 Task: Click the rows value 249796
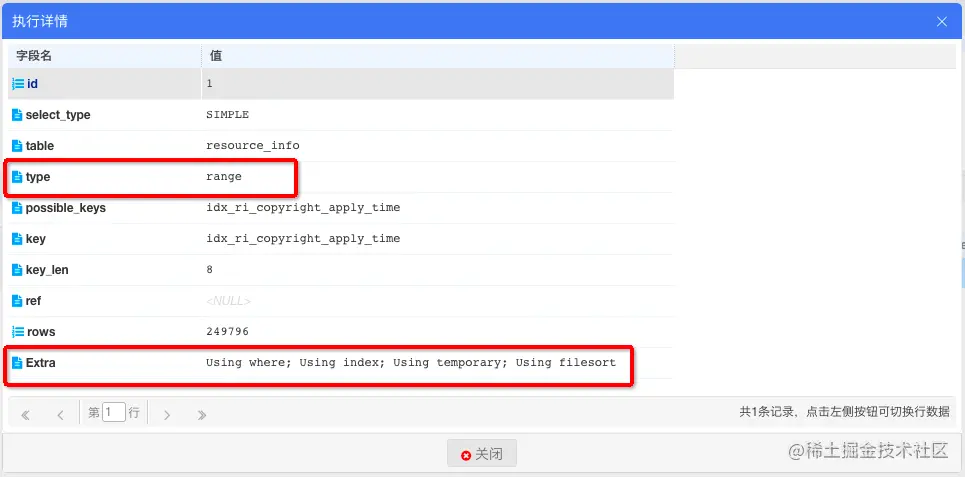(227, 332)
